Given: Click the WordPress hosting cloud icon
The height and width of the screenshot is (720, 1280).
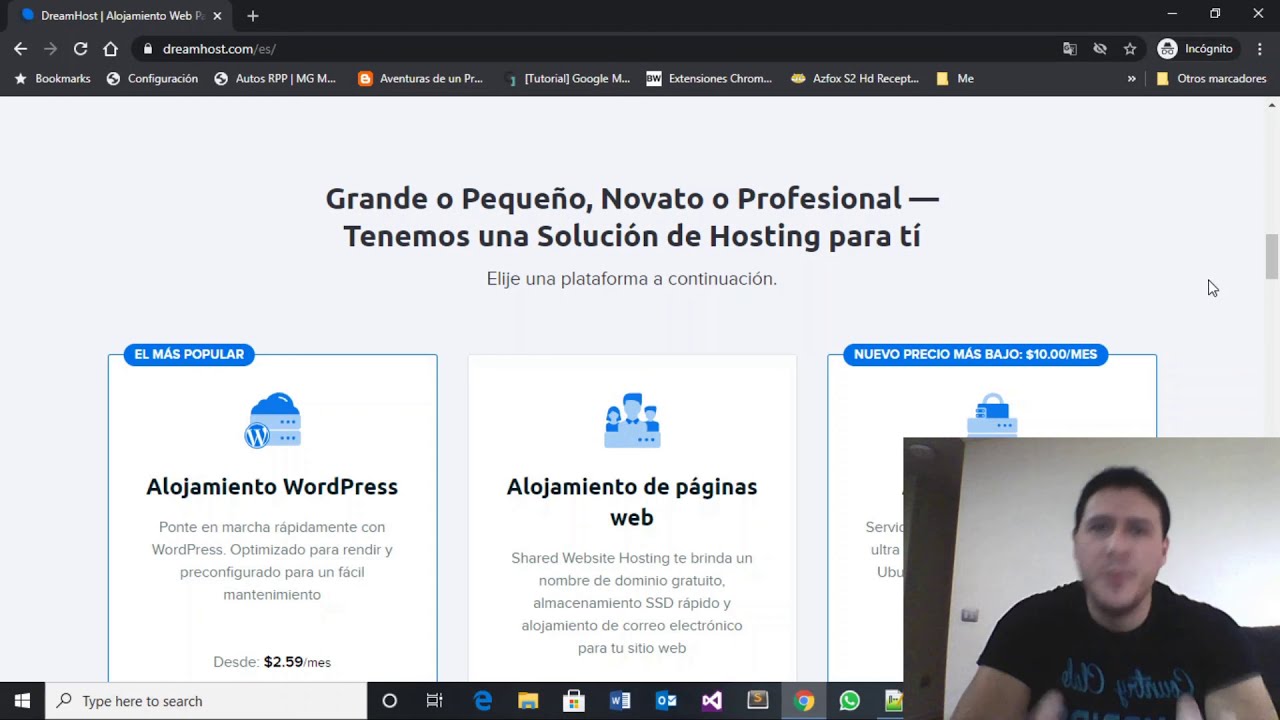Looking at the screenshot, I should (x=272, y=420).
